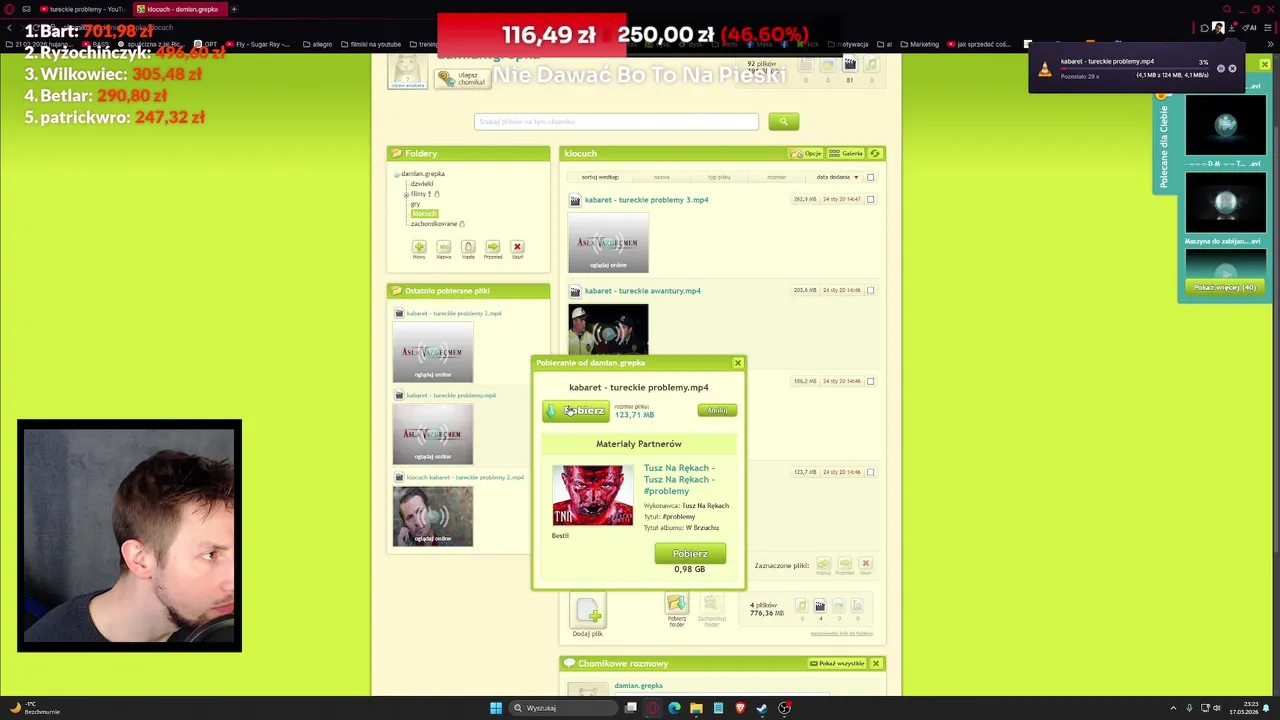This screenshot has width=1280, height=720.
Task: Open kabaret - tureckie problemy 3.mp4 file link
Action: coord(646,200)
